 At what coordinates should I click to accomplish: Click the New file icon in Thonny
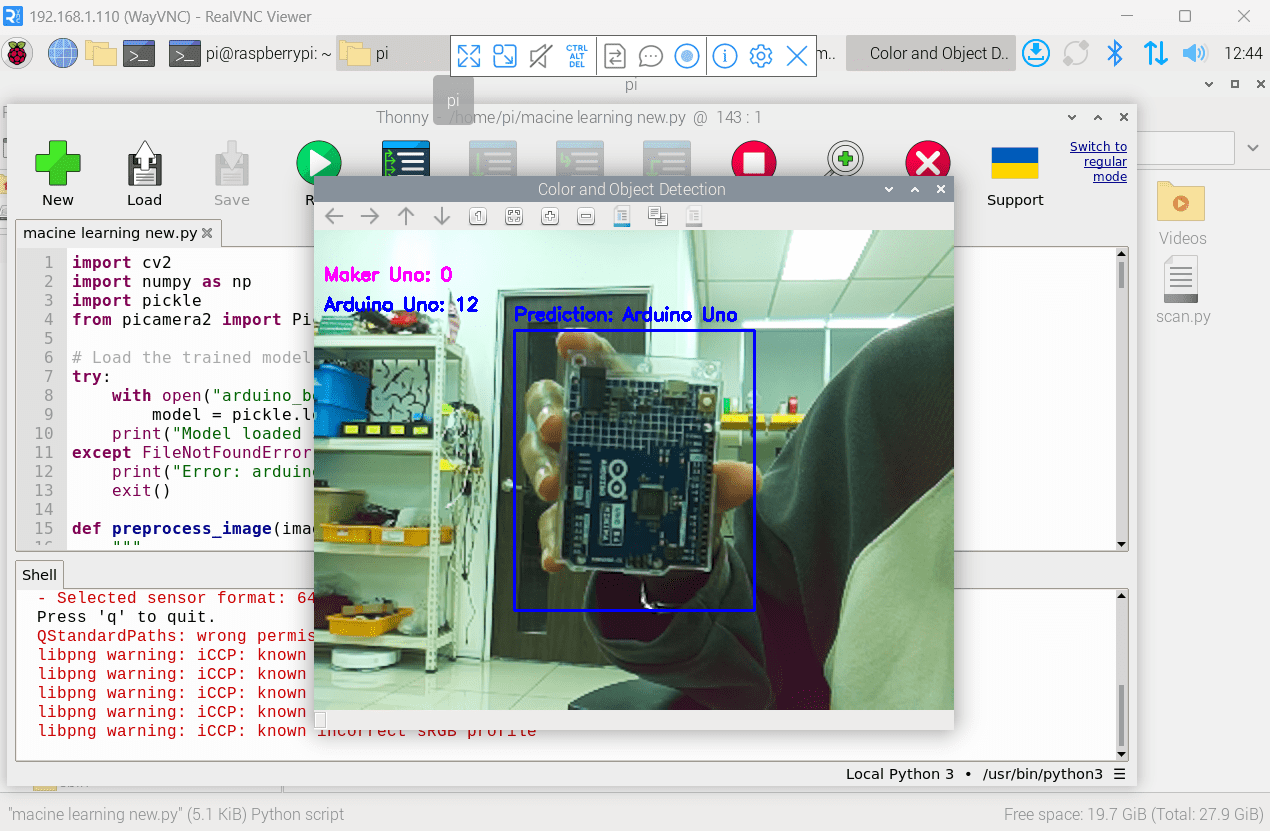tap(57, 164)
